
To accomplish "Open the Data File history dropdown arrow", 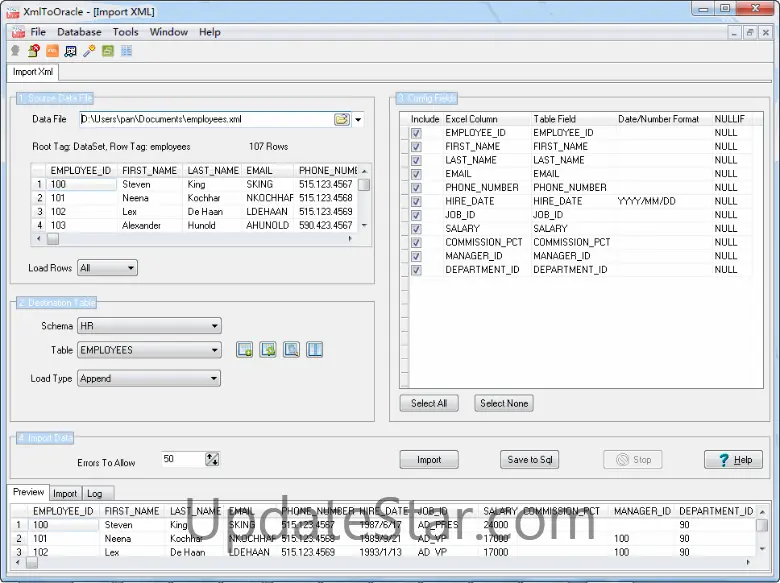I will [358, 119].
